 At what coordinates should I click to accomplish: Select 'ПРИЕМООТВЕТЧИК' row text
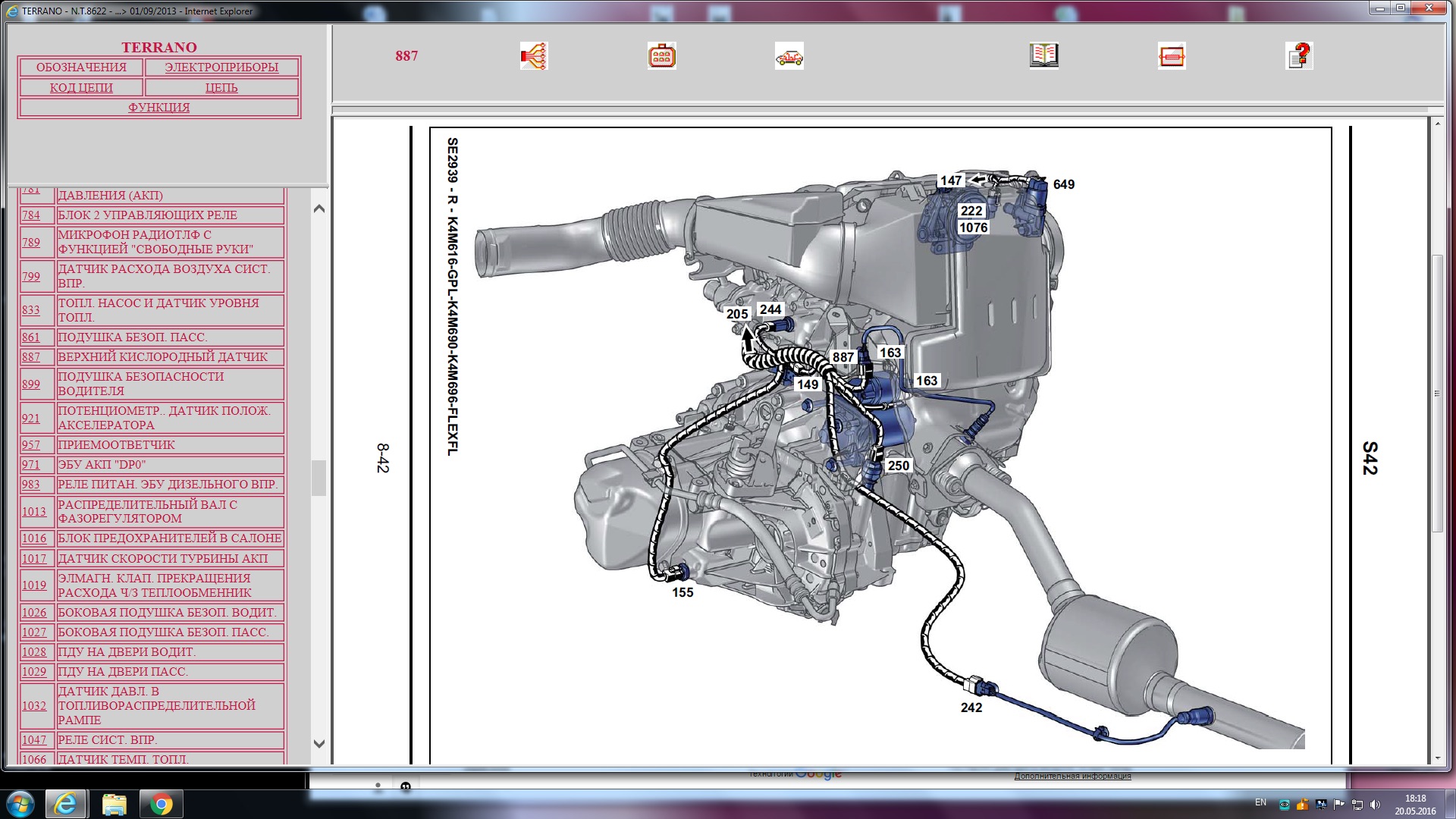click(117, 445)
